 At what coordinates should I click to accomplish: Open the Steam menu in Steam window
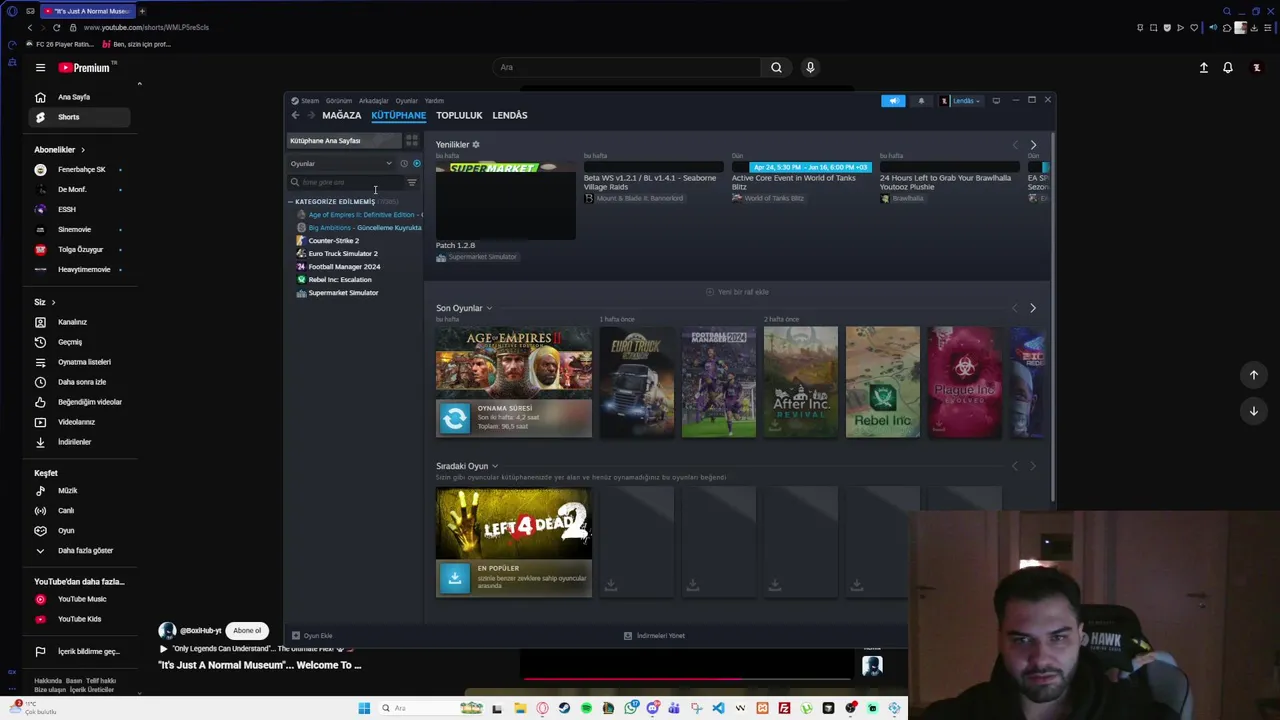pos(310,101)
